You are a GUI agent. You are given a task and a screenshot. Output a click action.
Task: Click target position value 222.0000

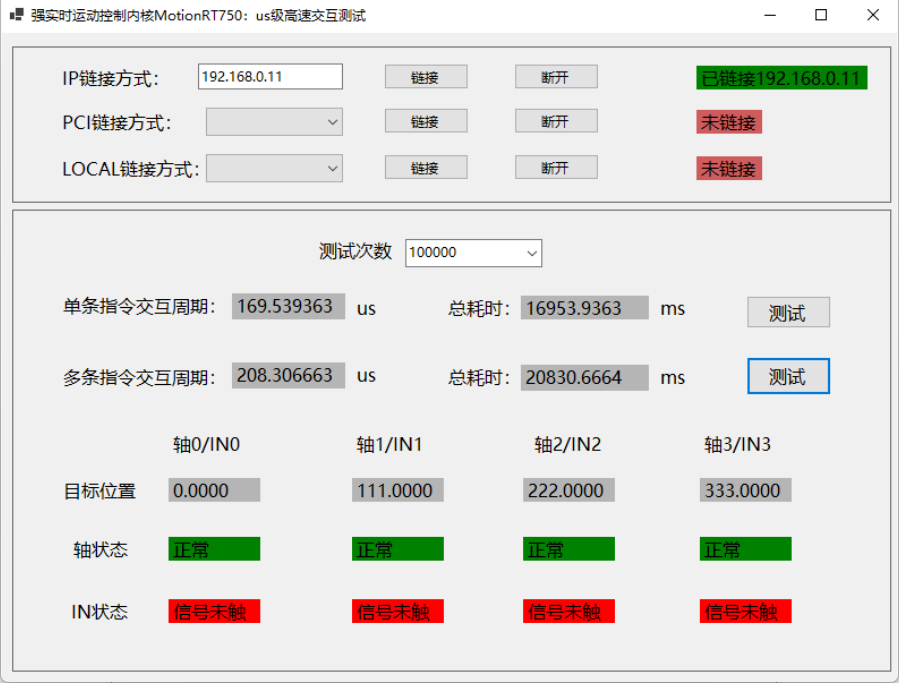tap(569, 490)
